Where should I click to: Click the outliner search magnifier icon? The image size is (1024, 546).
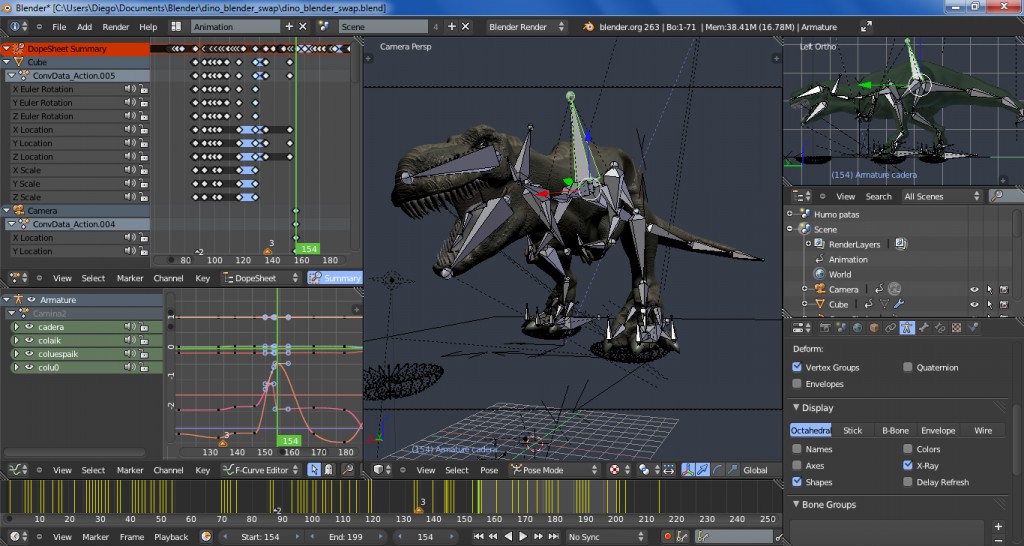click(x=997, y=196)
